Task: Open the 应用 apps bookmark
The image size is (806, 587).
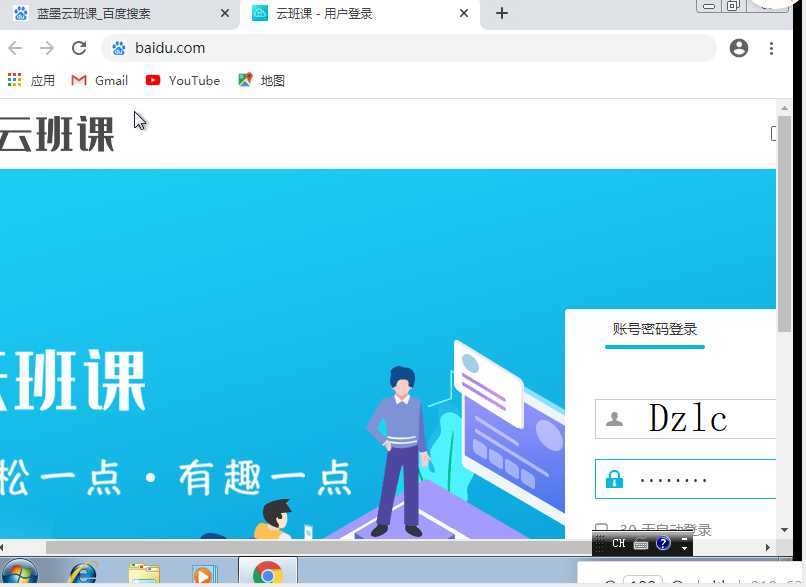Action: [x=31, y=81]
